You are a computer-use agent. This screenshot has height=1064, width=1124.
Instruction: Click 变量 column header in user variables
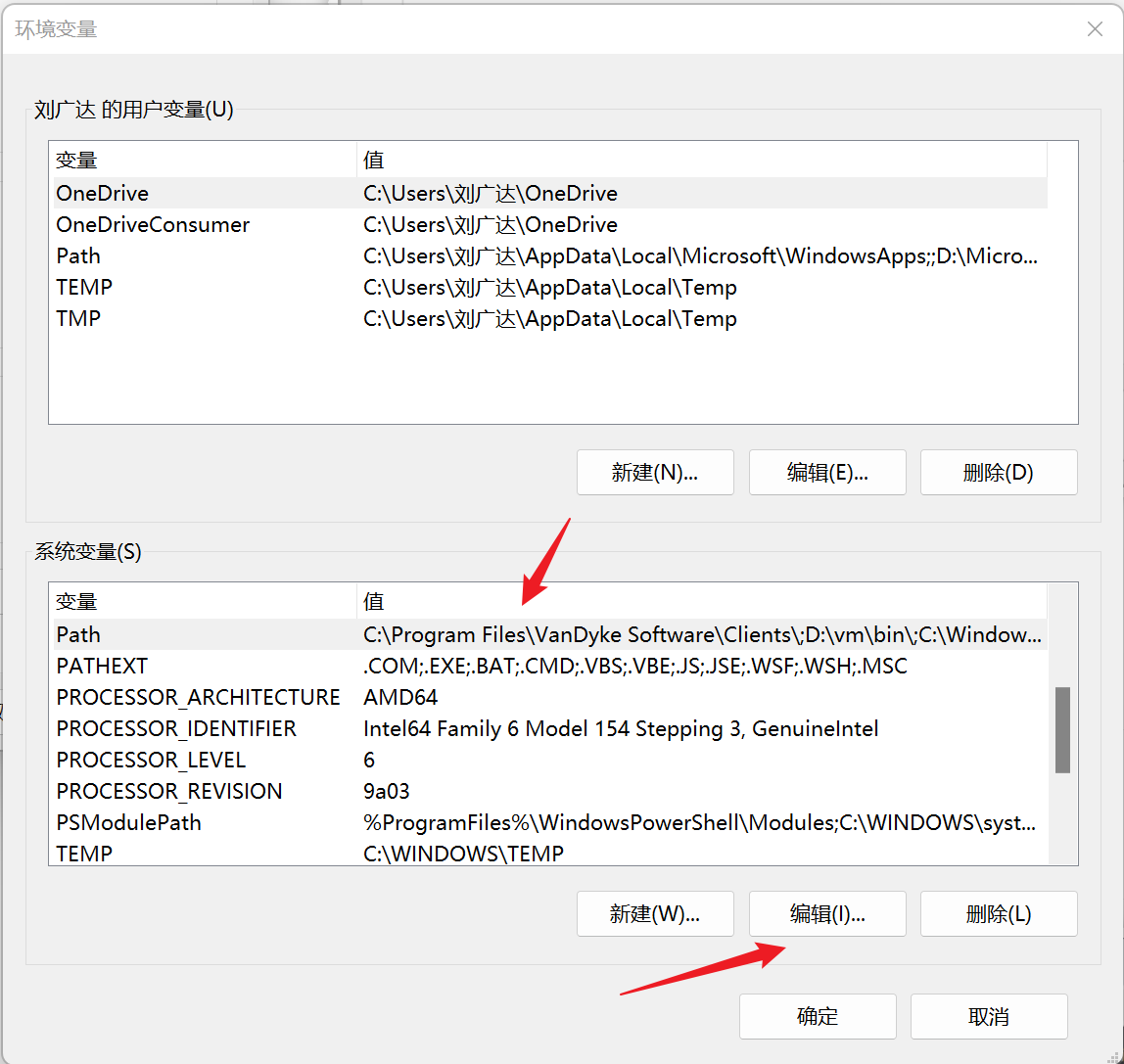coord(205,160)
